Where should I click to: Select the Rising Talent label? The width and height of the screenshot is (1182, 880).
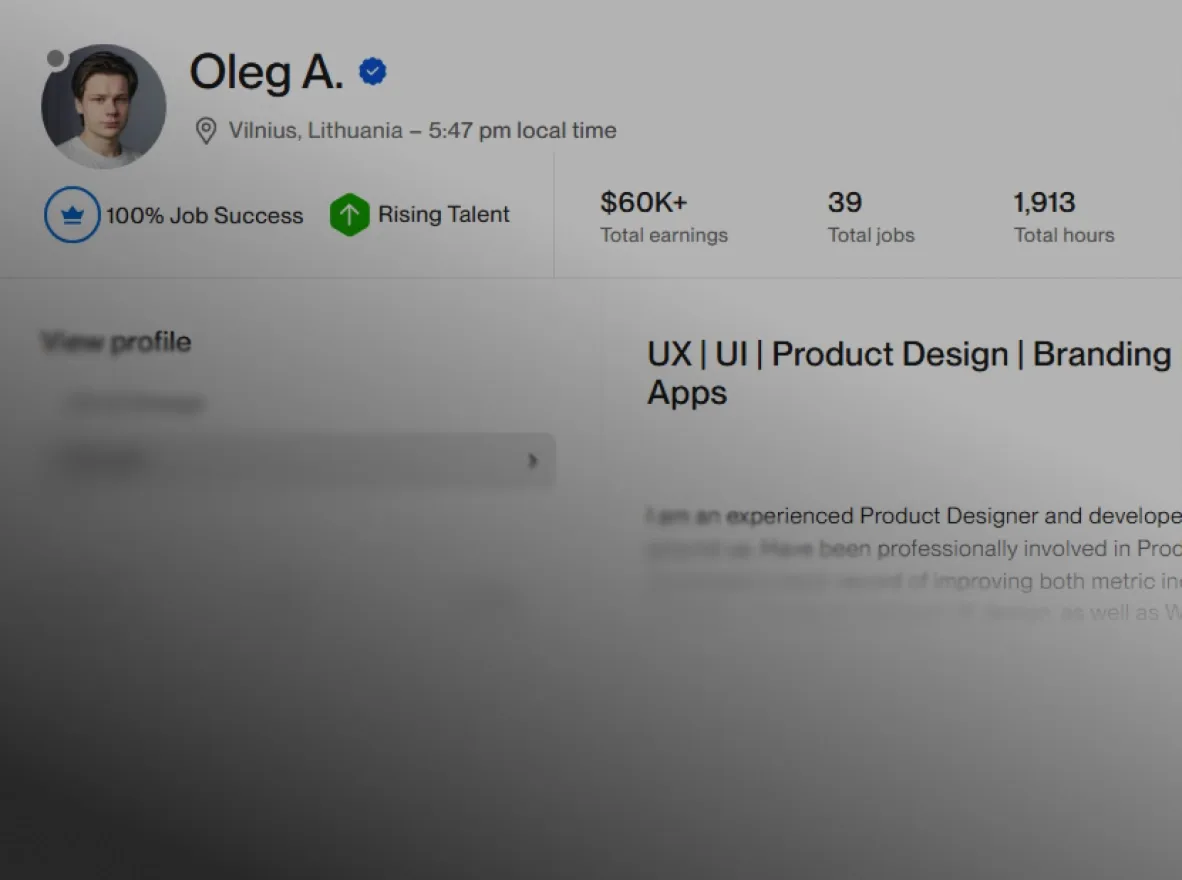click(x=443, y=214)
